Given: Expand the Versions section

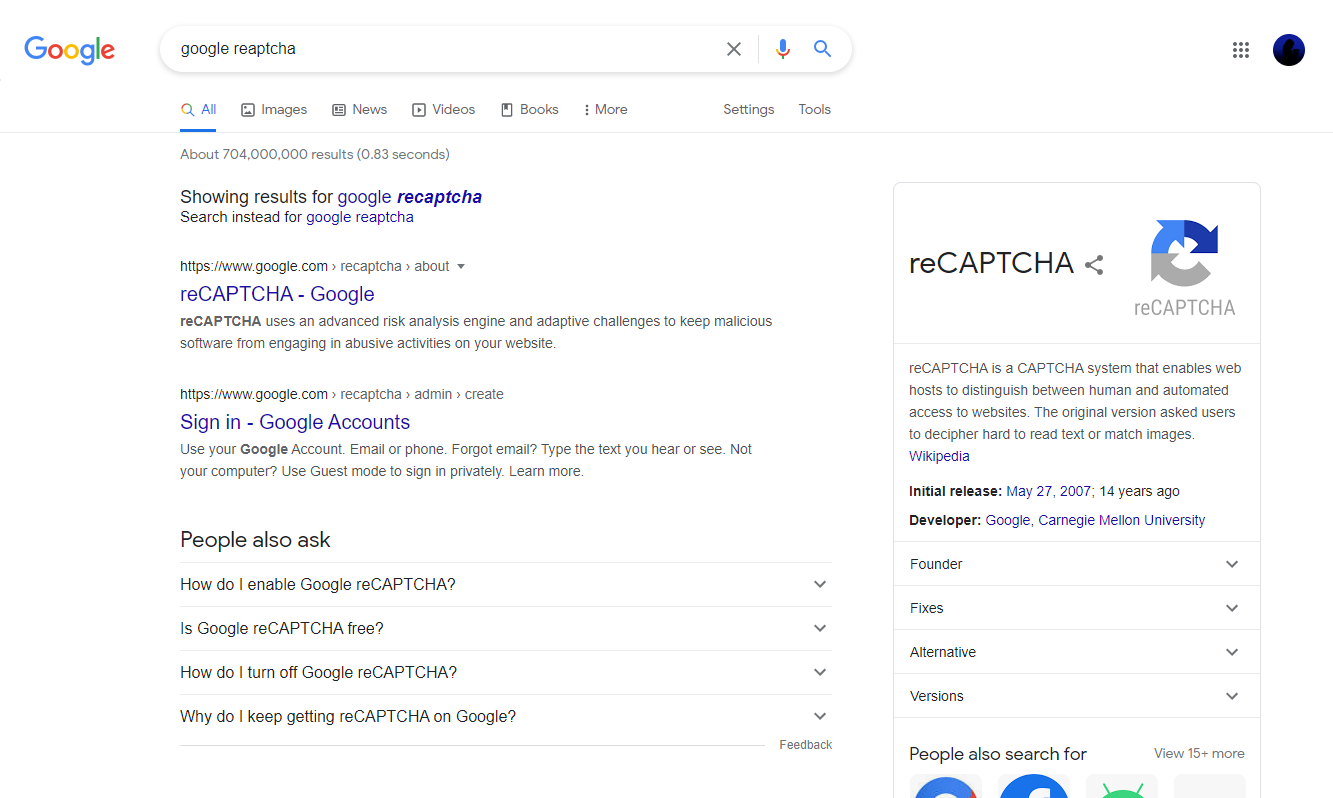Looking at the screenshot, I should pyautogui.click(x=1075, y=695).
